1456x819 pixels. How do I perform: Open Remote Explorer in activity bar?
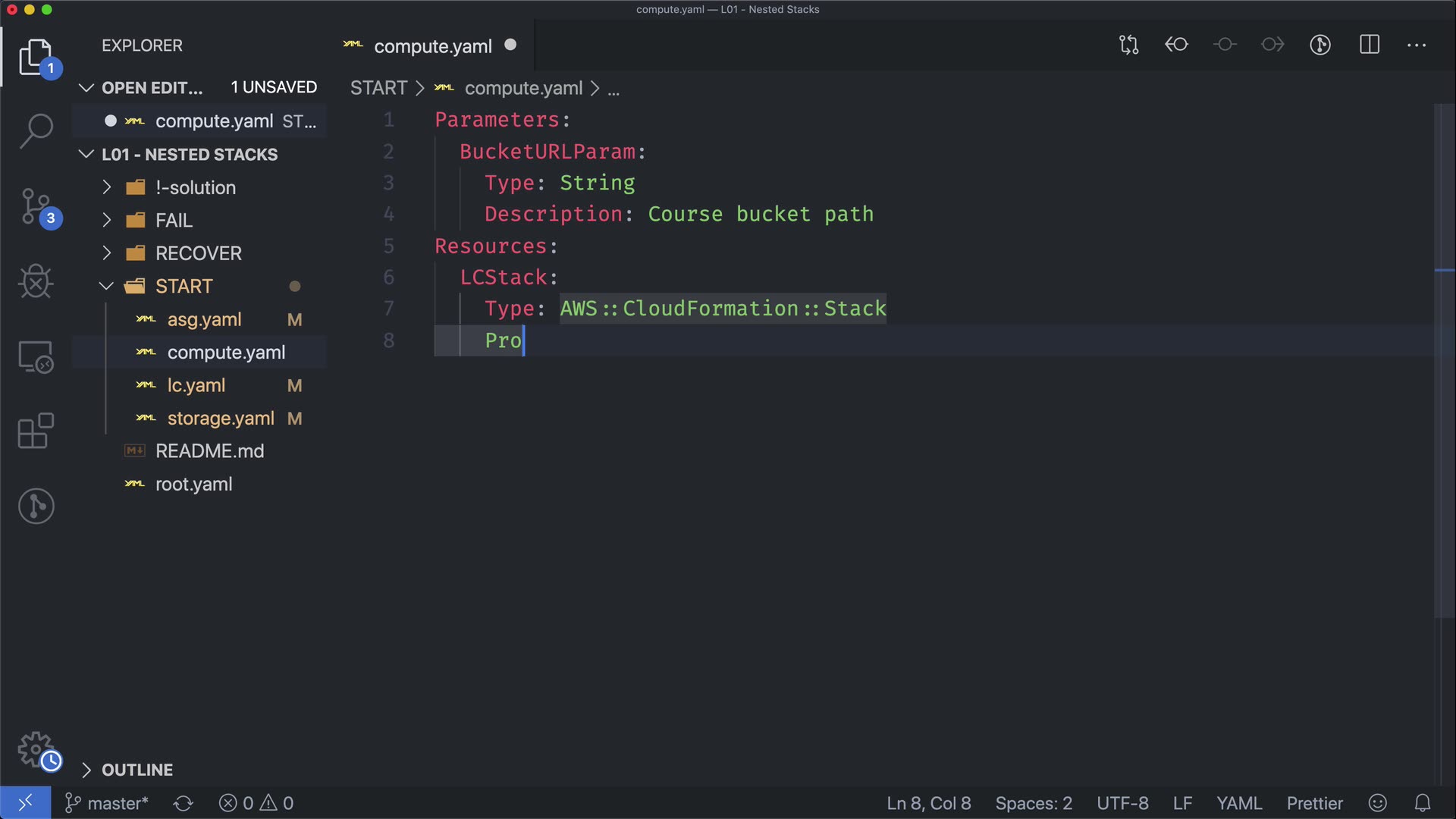pyautogui.click(x=36, y=356)
